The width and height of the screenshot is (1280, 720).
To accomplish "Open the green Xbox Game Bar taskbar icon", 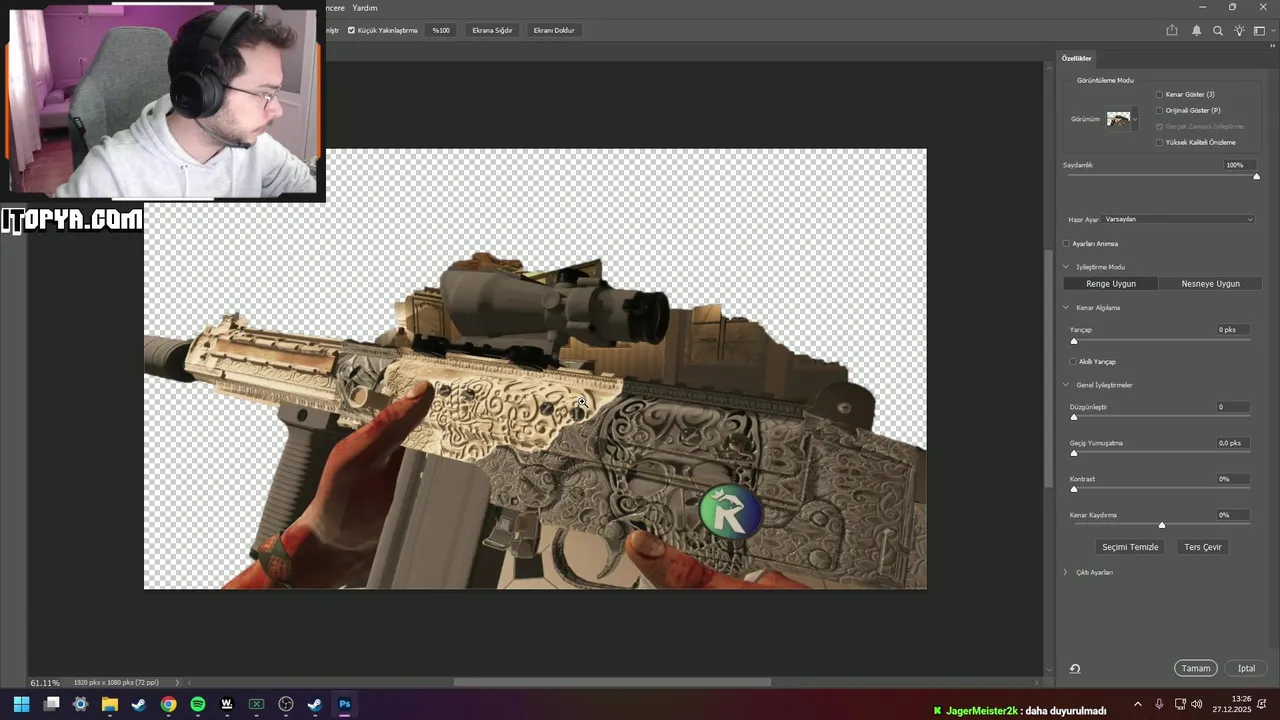I will [x=257, y=704].
